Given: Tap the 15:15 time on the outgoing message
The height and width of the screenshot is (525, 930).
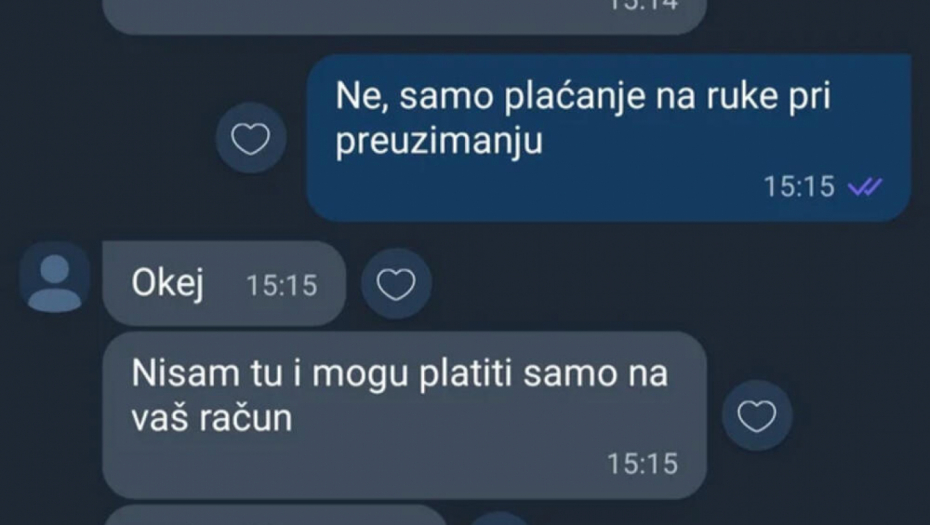Looking at the screenshot, I should pos(799,187).
